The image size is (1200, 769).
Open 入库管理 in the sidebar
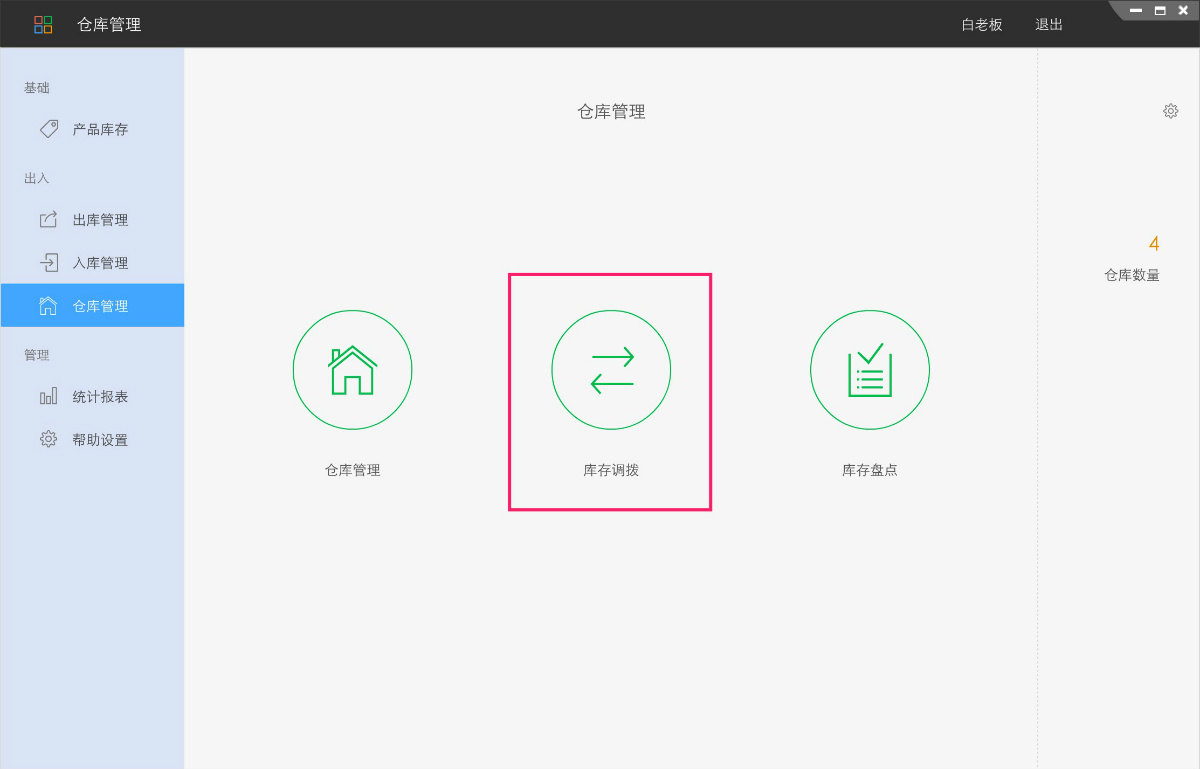coord(92,263)
